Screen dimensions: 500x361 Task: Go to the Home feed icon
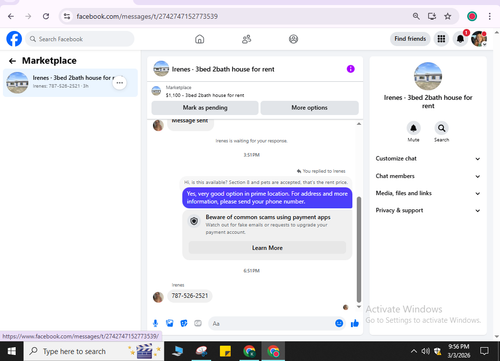[x=200, y=39]
